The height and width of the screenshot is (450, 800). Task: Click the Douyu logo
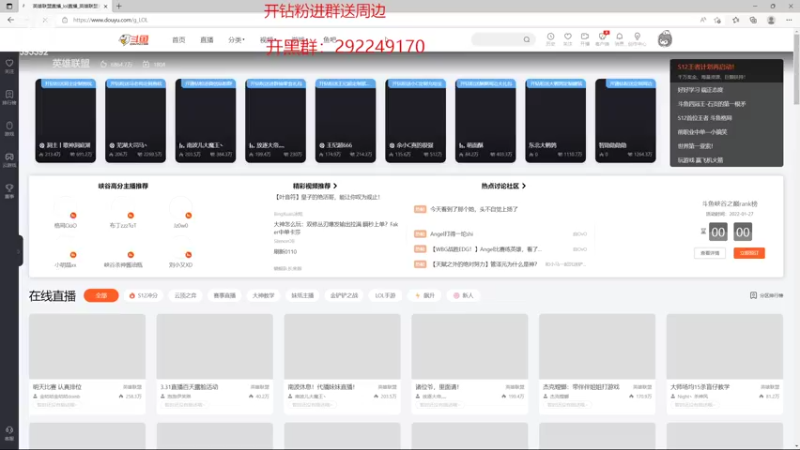coord(134,39)
